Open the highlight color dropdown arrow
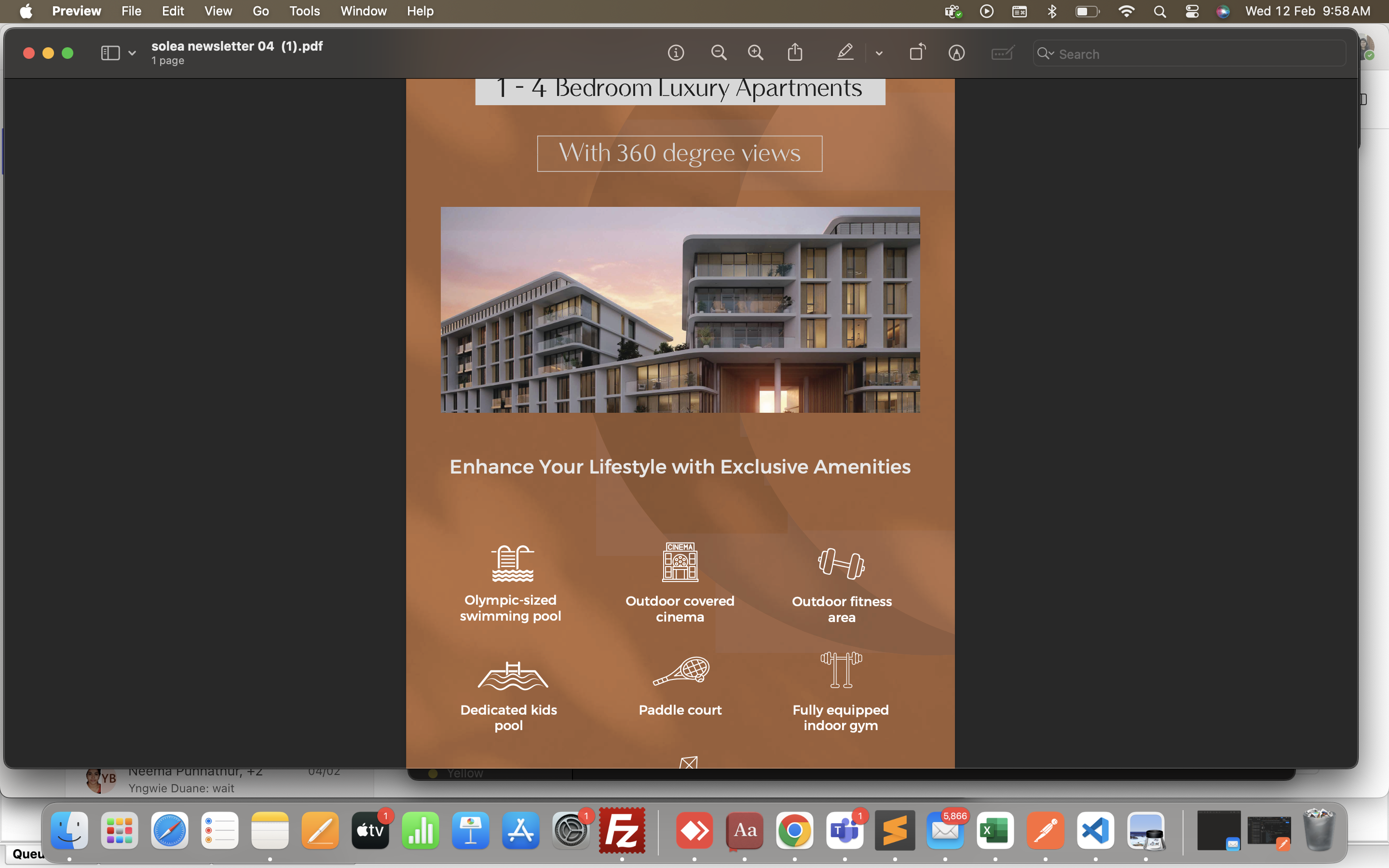 (x=879, y=54)
